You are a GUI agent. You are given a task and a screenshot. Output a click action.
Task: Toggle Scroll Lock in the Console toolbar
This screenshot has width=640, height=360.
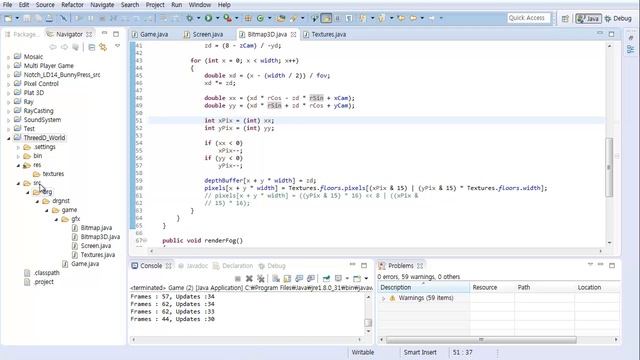(287, 278)
